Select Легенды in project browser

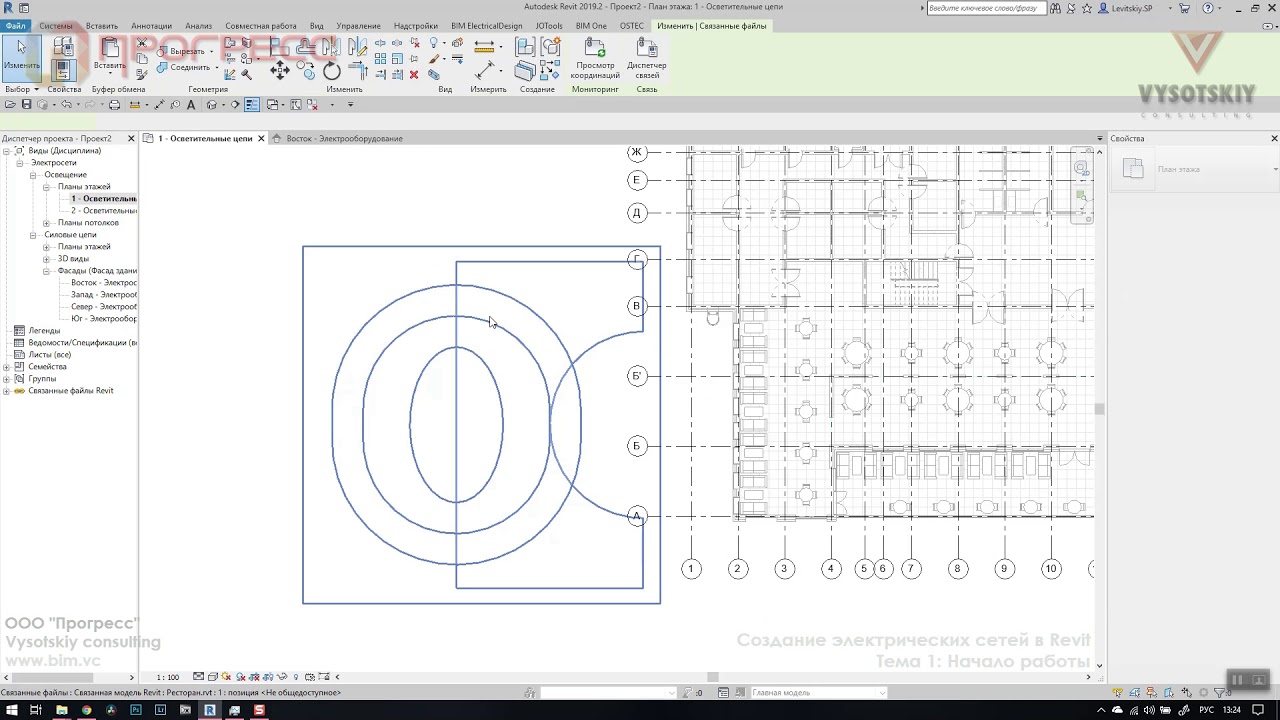(x=44, y=331)
